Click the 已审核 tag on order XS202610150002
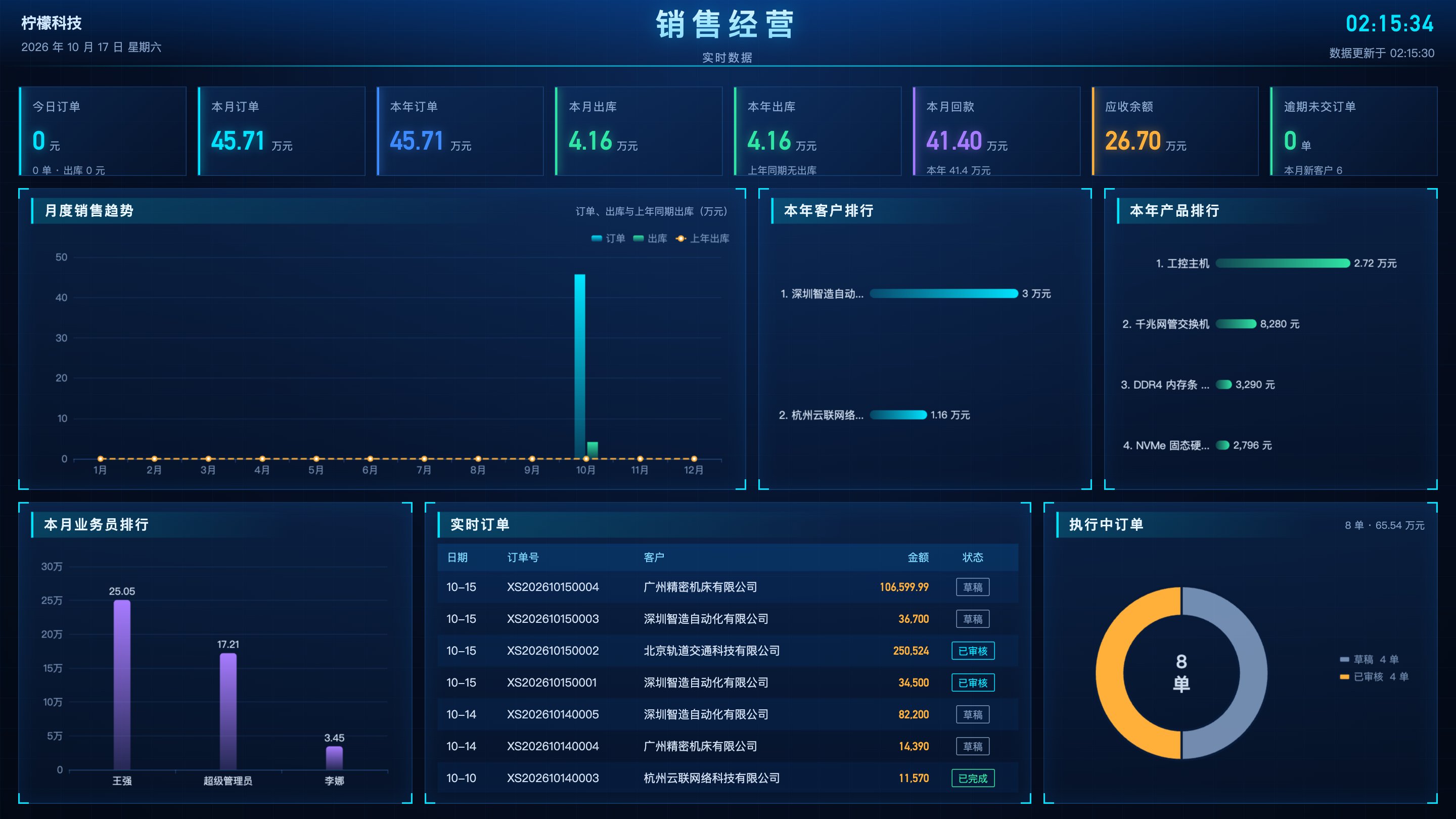 973,651
